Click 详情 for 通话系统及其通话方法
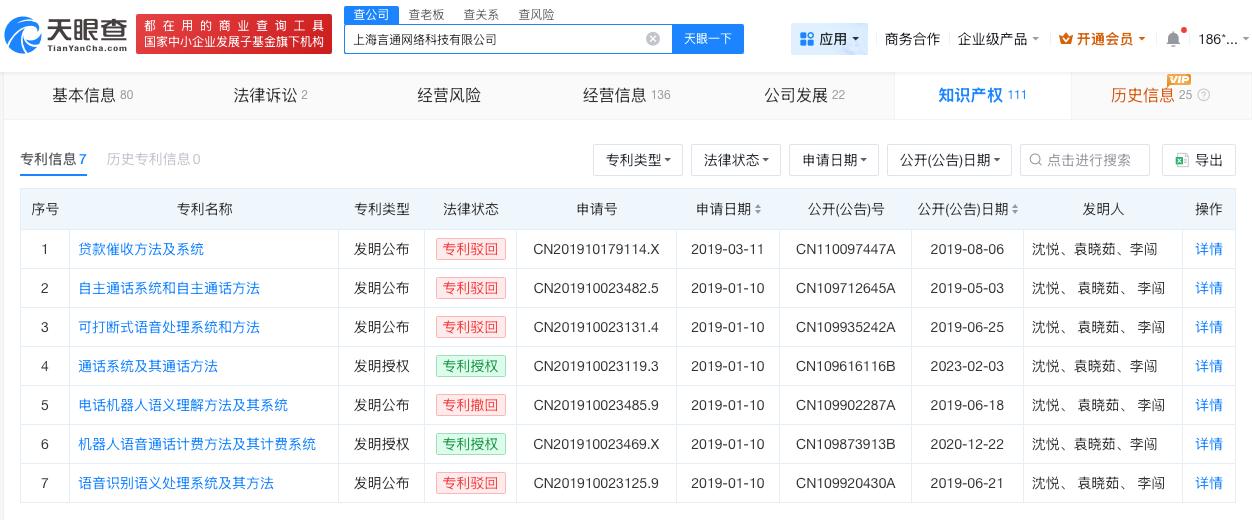 [x=1209, y=366]
